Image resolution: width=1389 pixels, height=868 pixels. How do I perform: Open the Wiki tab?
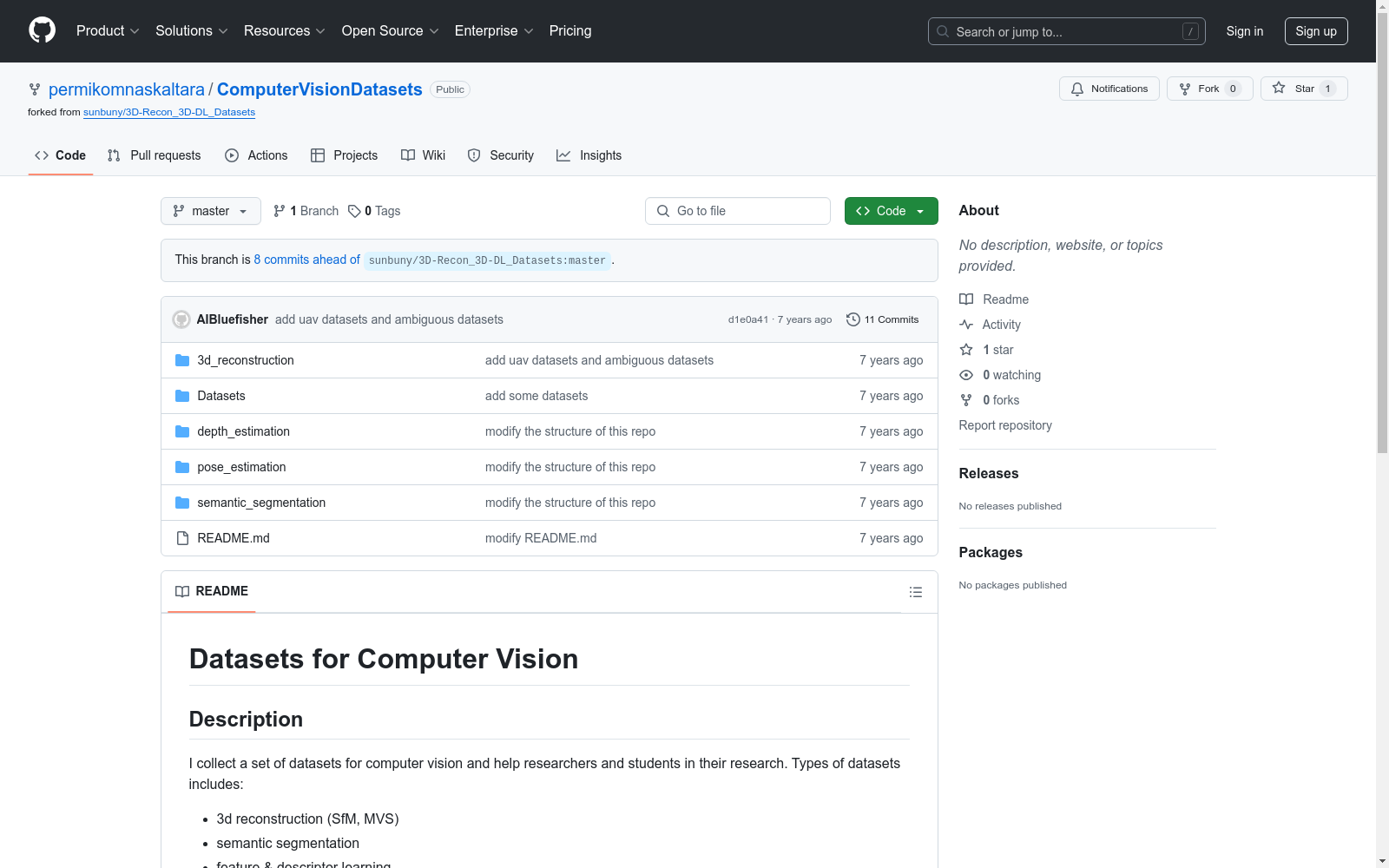pos(424,155)
